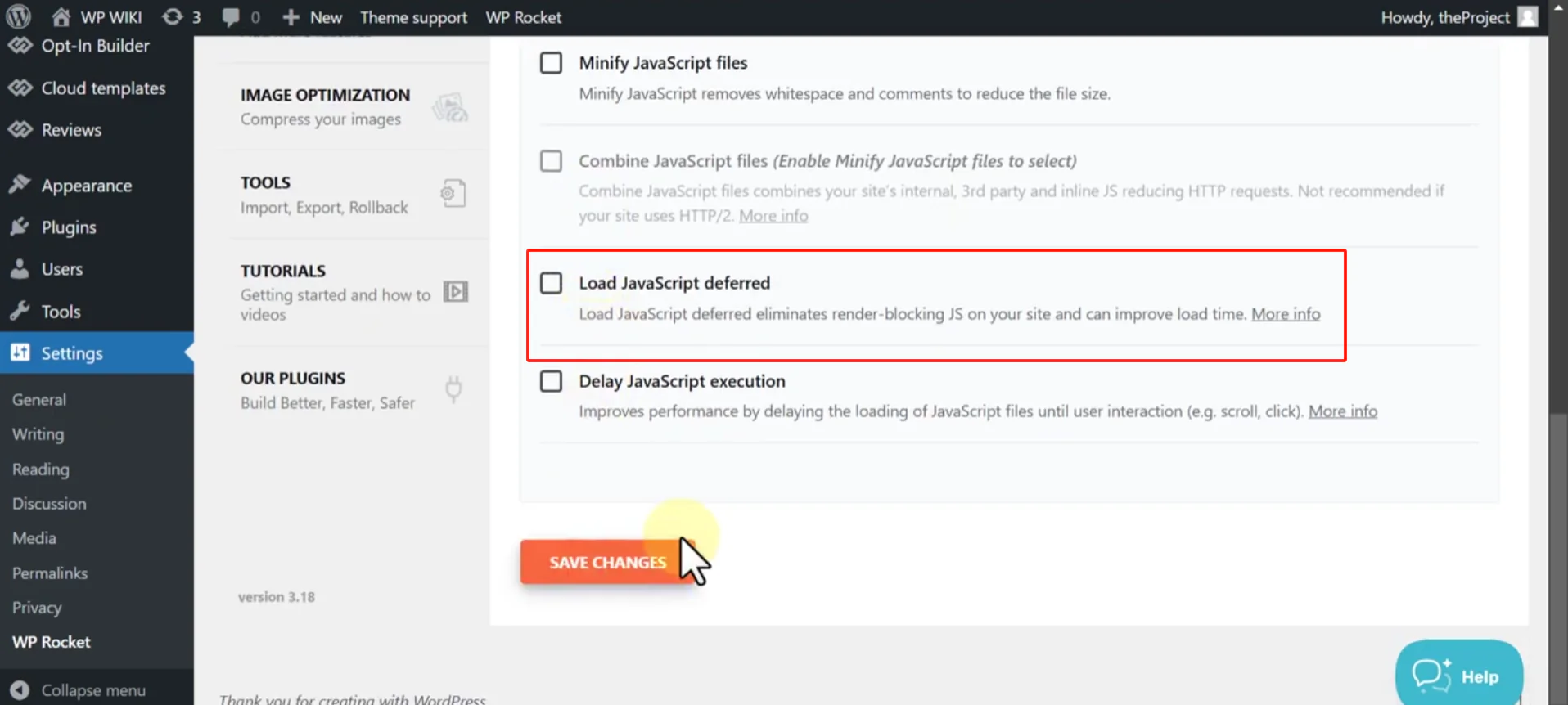Open the WP Rocket admin bar item

tap(523, 17)
